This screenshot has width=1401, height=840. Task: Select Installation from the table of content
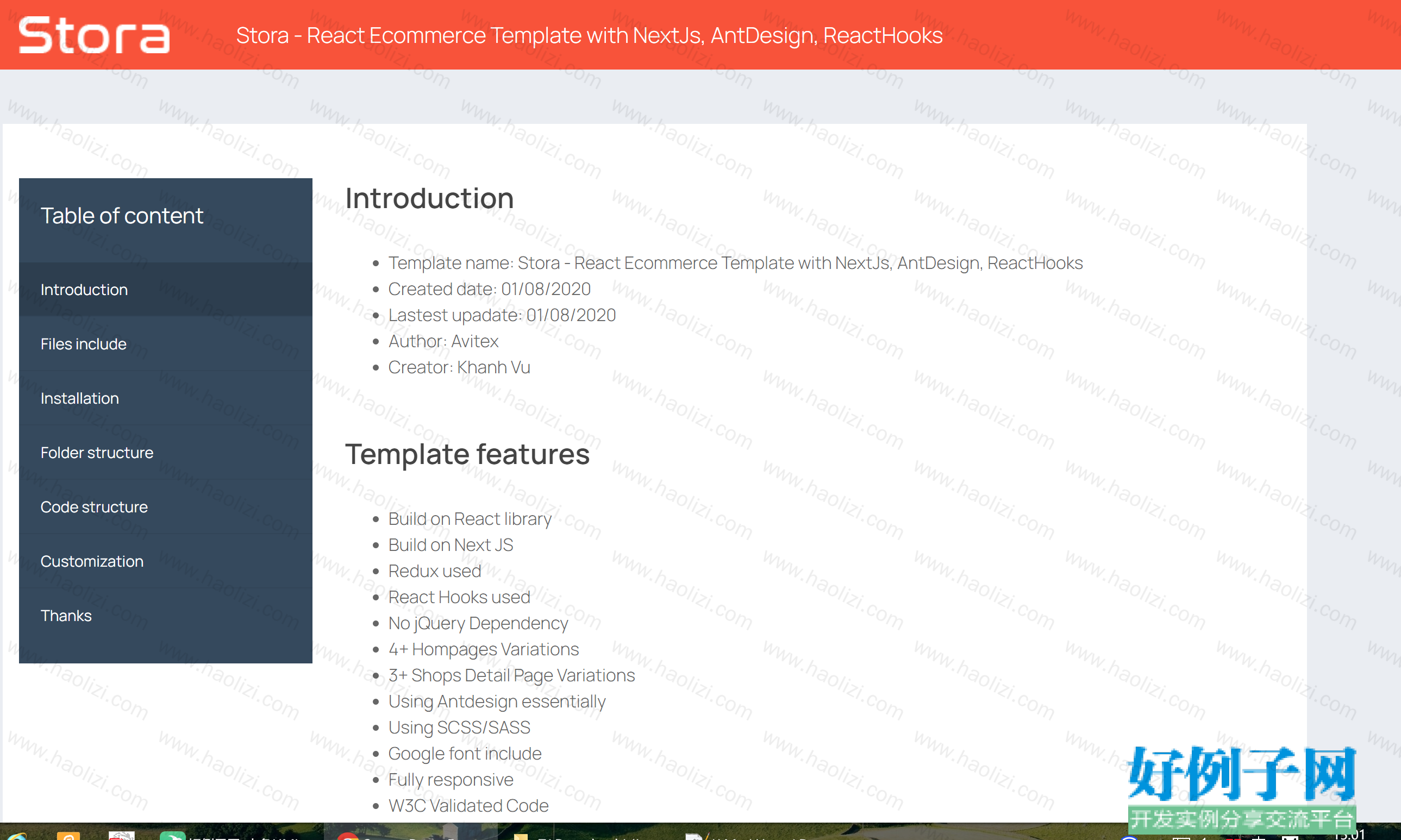click(x=165, y=398)
